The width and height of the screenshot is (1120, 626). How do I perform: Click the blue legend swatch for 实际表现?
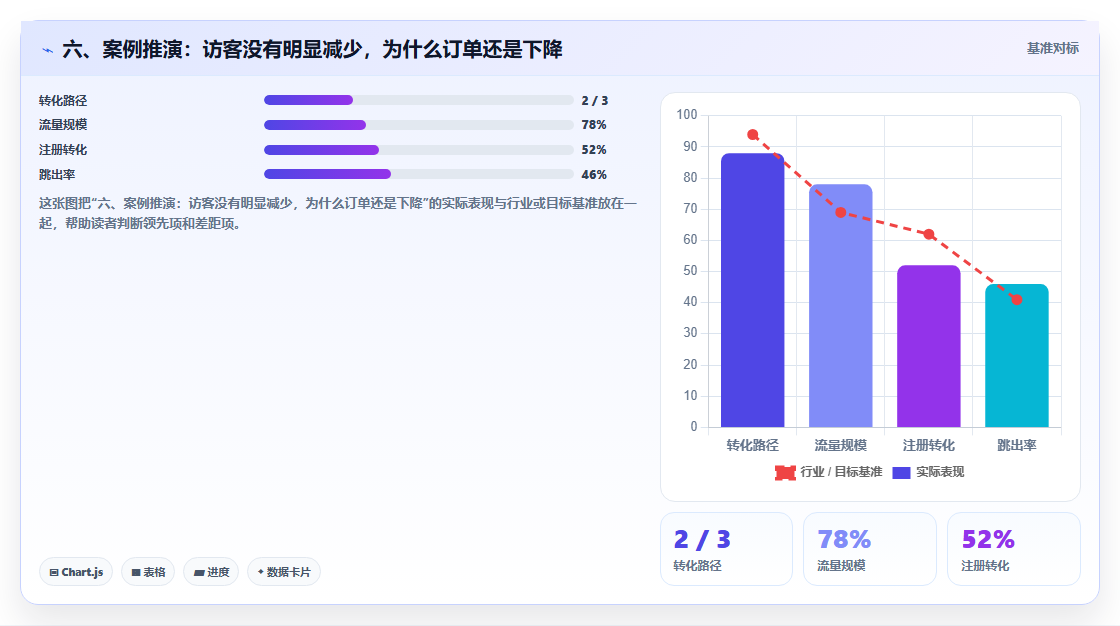coord(901,472)
